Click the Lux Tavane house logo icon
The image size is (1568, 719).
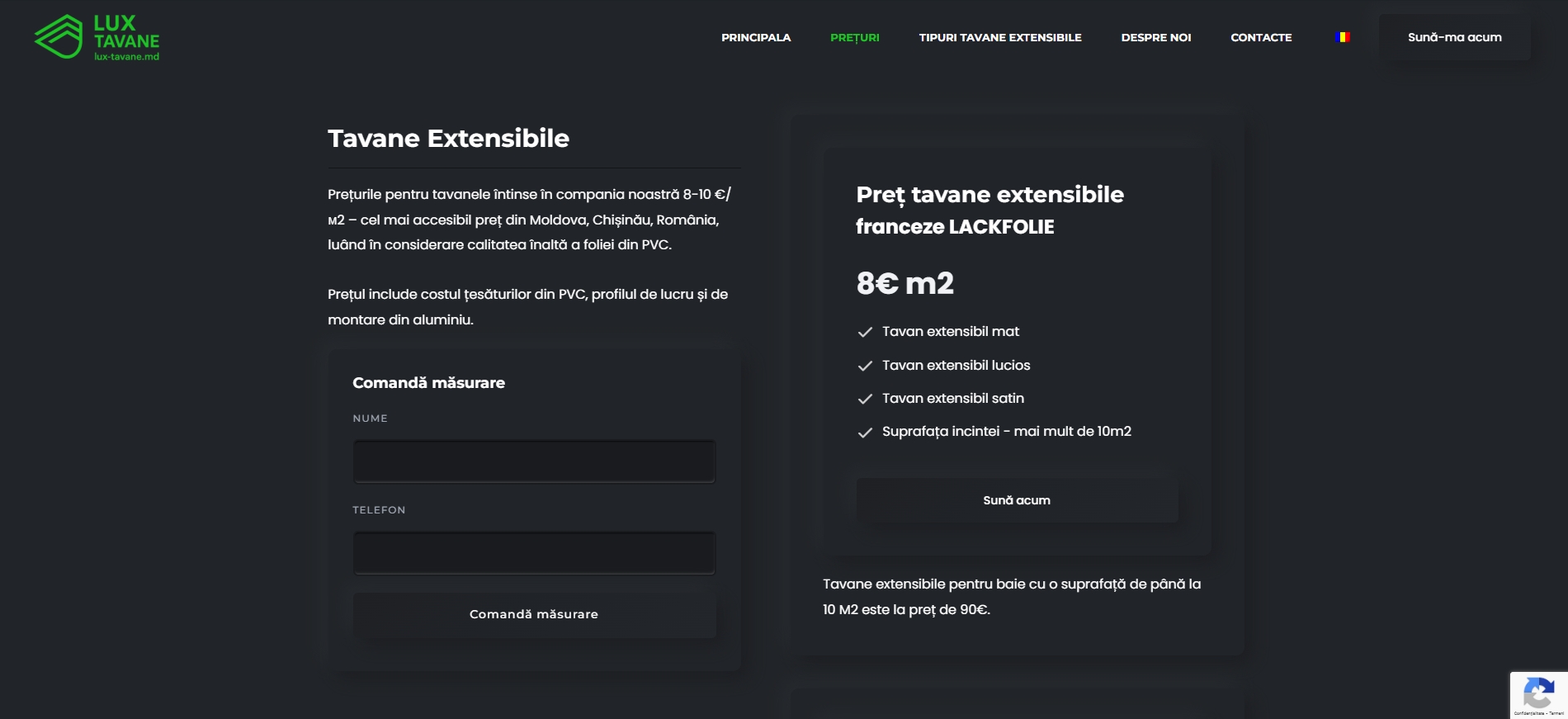click(59, 37)
